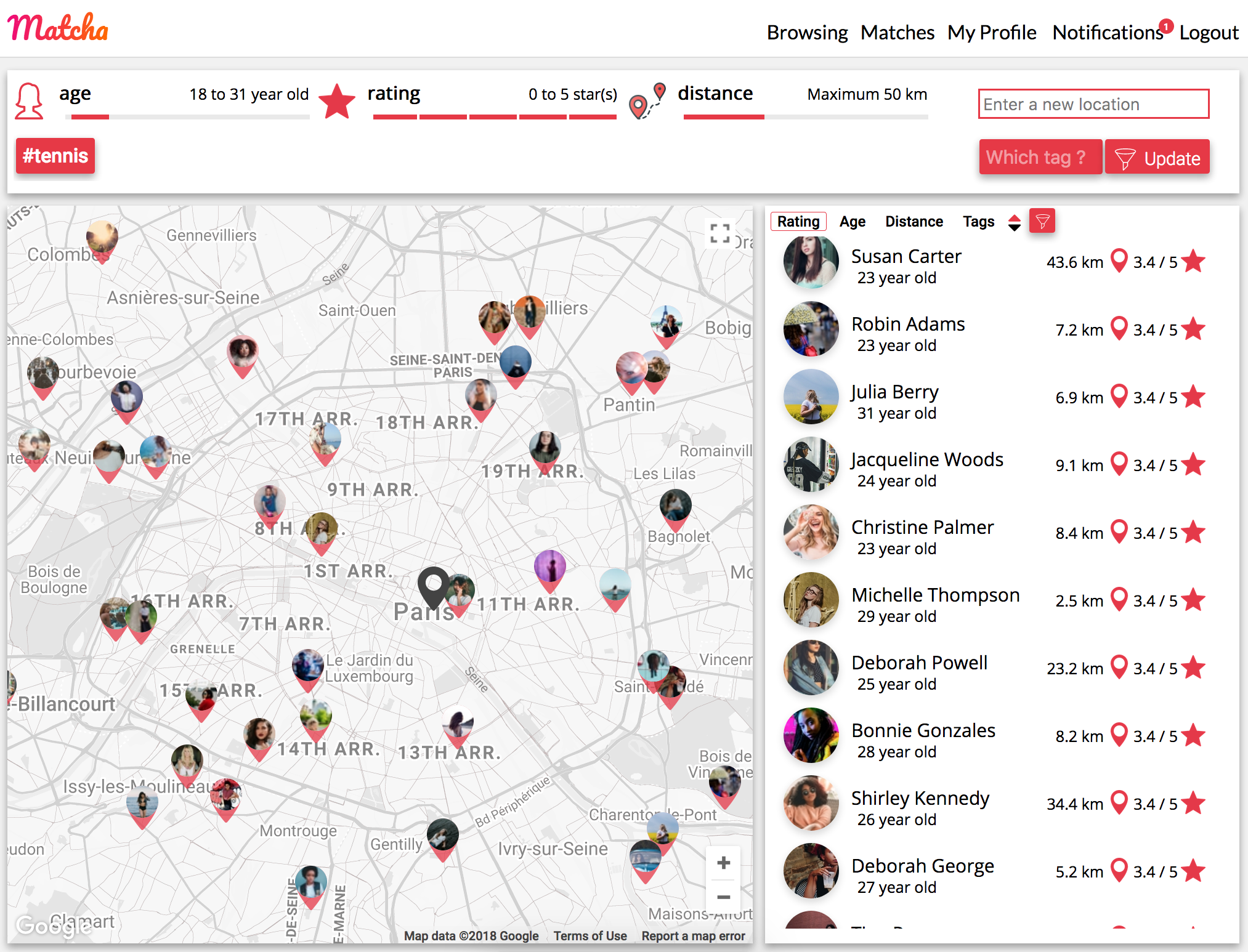This screenshot has height=952, width=1248.
Task: Sort results by Rating
Action: tap(798, 222)
